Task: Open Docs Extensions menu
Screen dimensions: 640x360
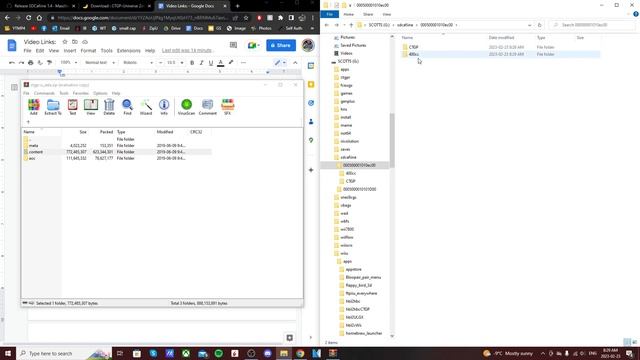Action: point(129,51)
